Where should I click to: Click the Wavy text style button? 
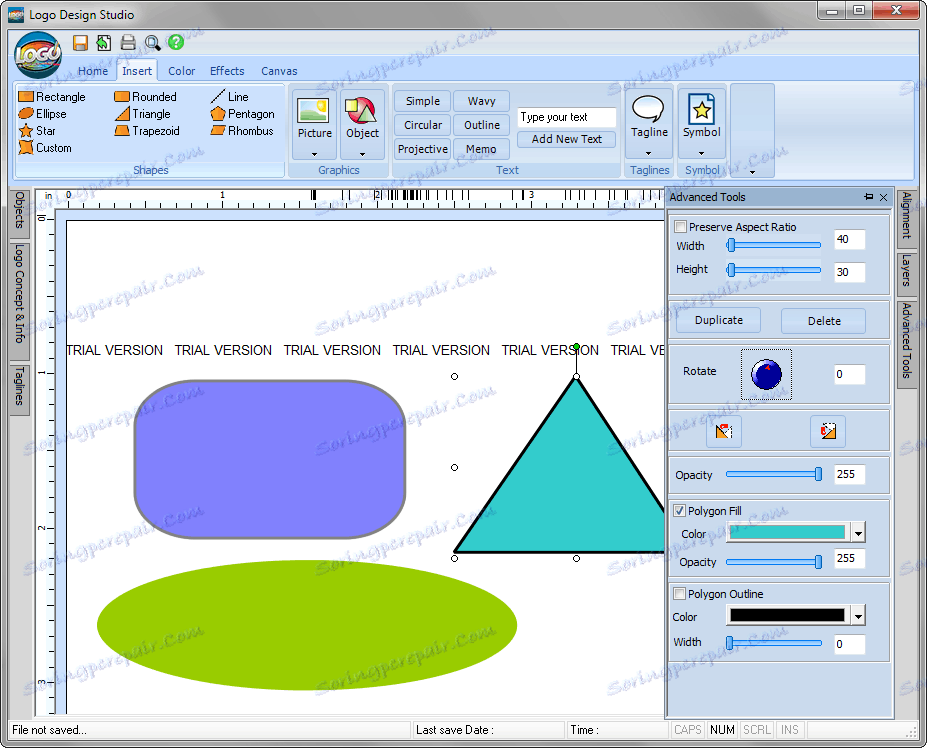(x=481, y=101)
